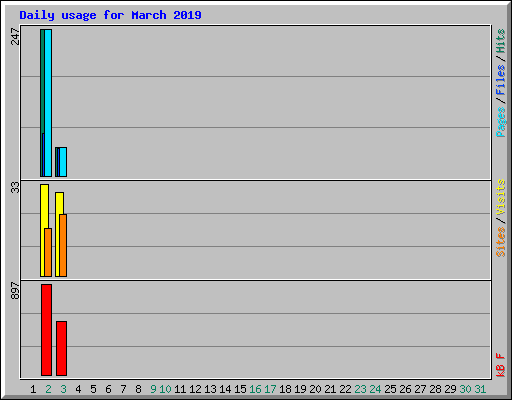
Task: Click the red KB bar for day 3
Action: point(61,348)
